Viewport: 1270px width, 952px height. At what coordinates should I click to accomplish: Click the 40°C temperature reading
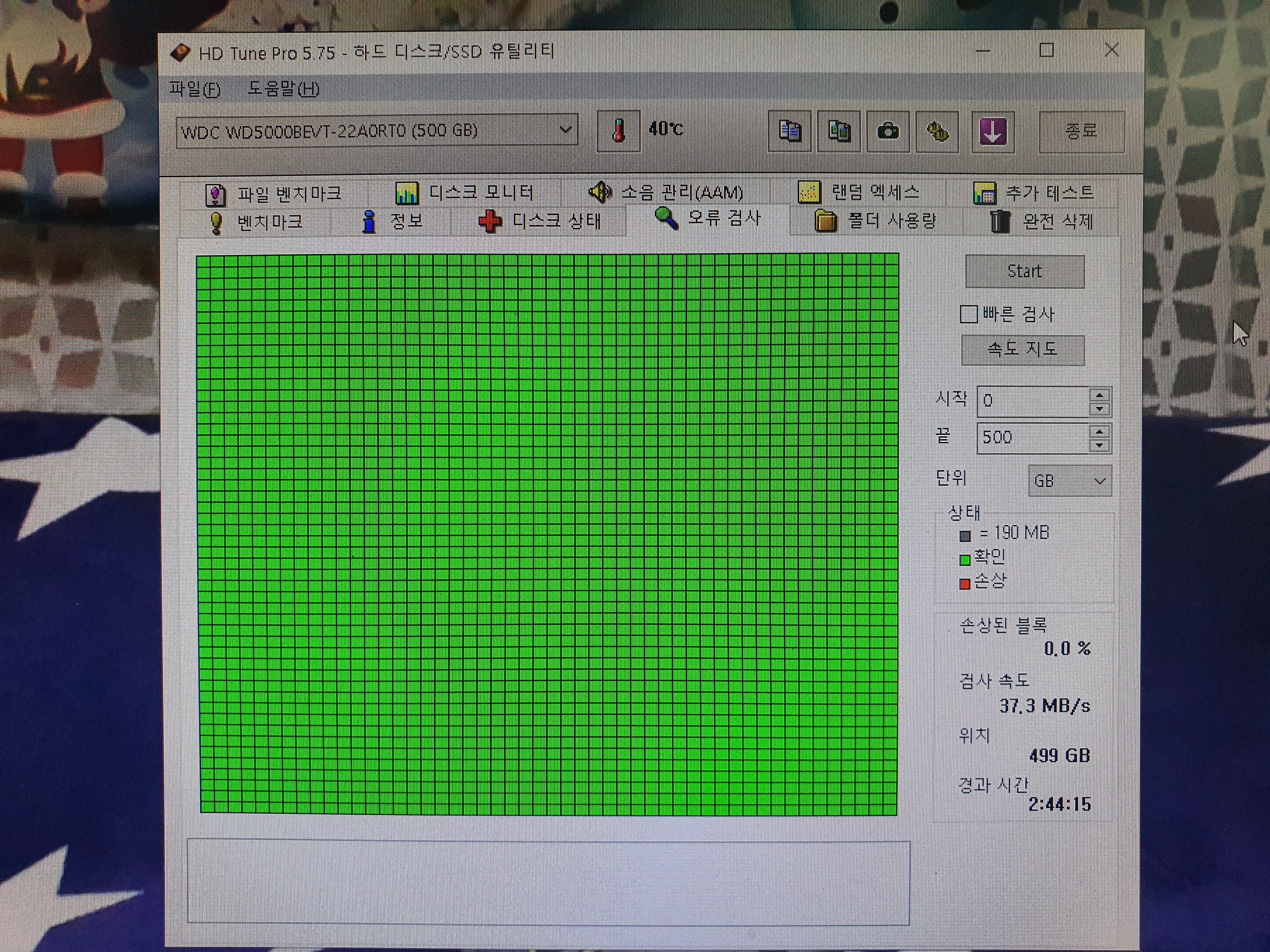666,129
